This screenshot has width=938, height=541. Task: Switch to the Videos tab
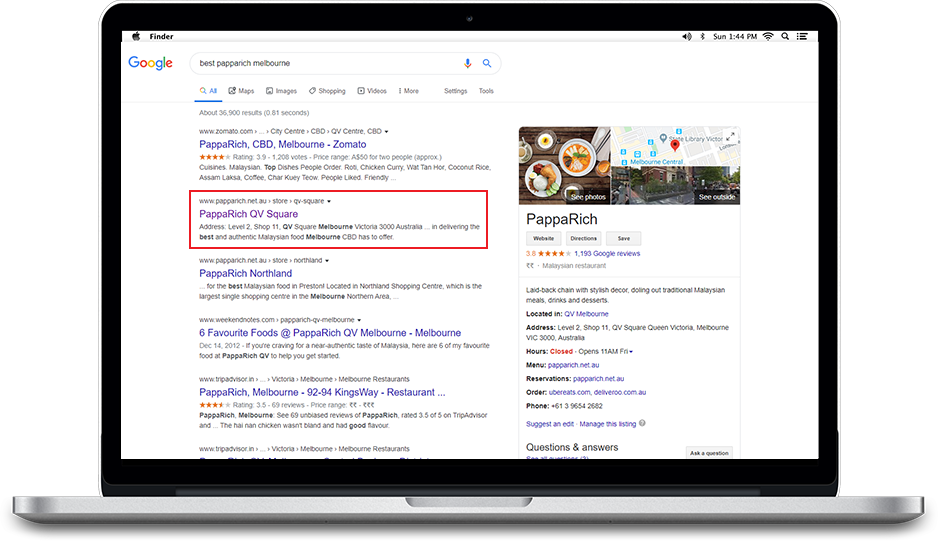click(372, 91)
